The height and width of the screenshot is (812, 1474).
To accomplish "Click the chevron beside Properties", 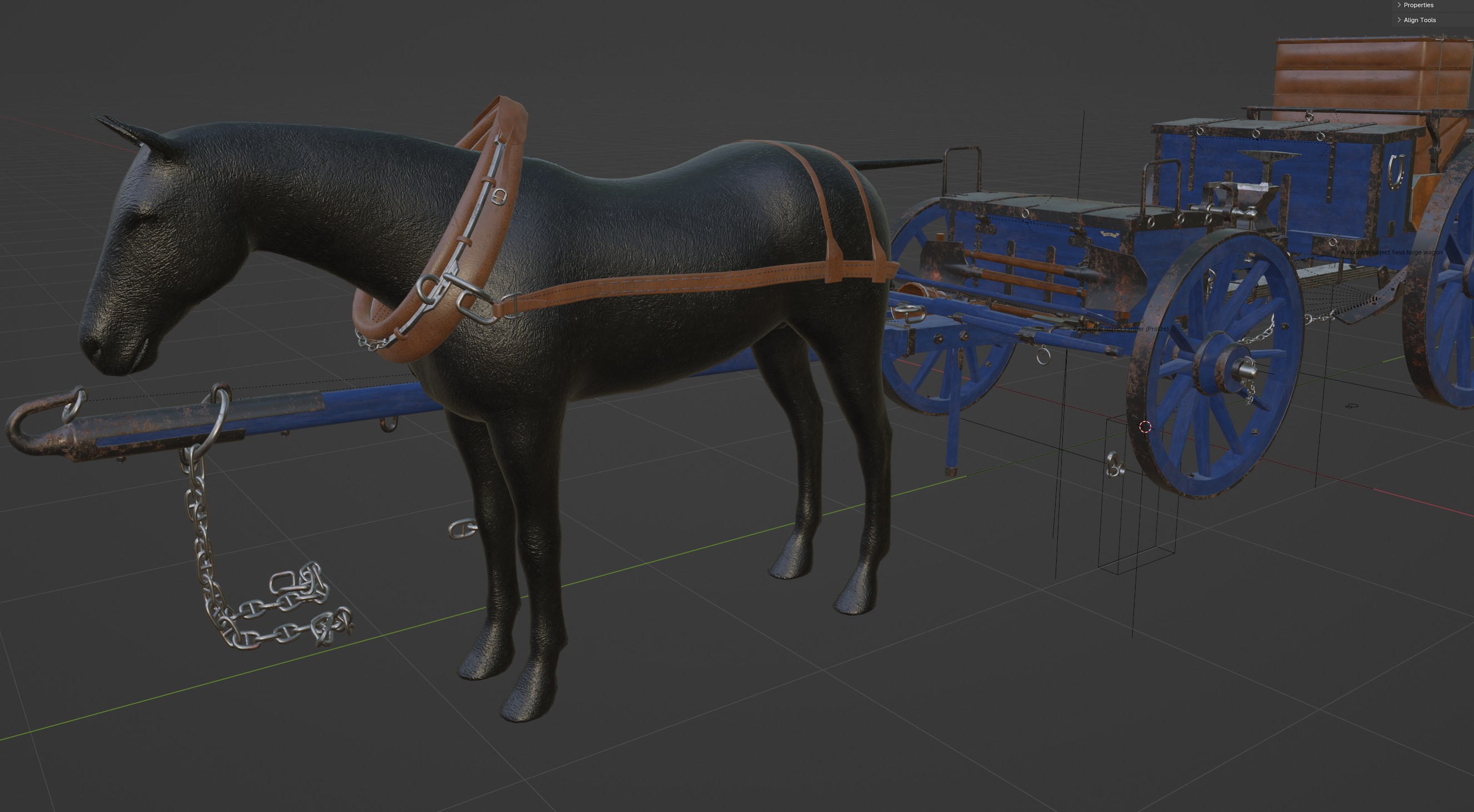I will click(x=1399, y=5).
